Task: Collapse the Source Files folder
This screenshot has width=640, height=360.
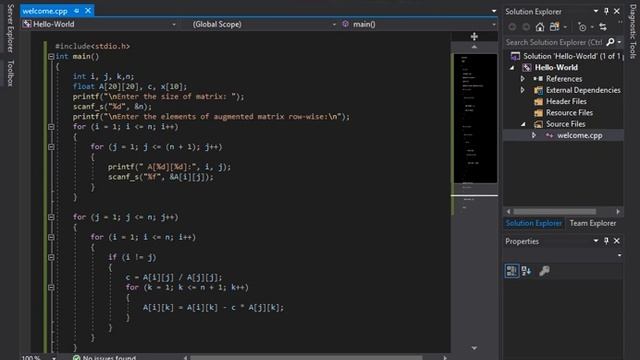Action: [523, 124]
